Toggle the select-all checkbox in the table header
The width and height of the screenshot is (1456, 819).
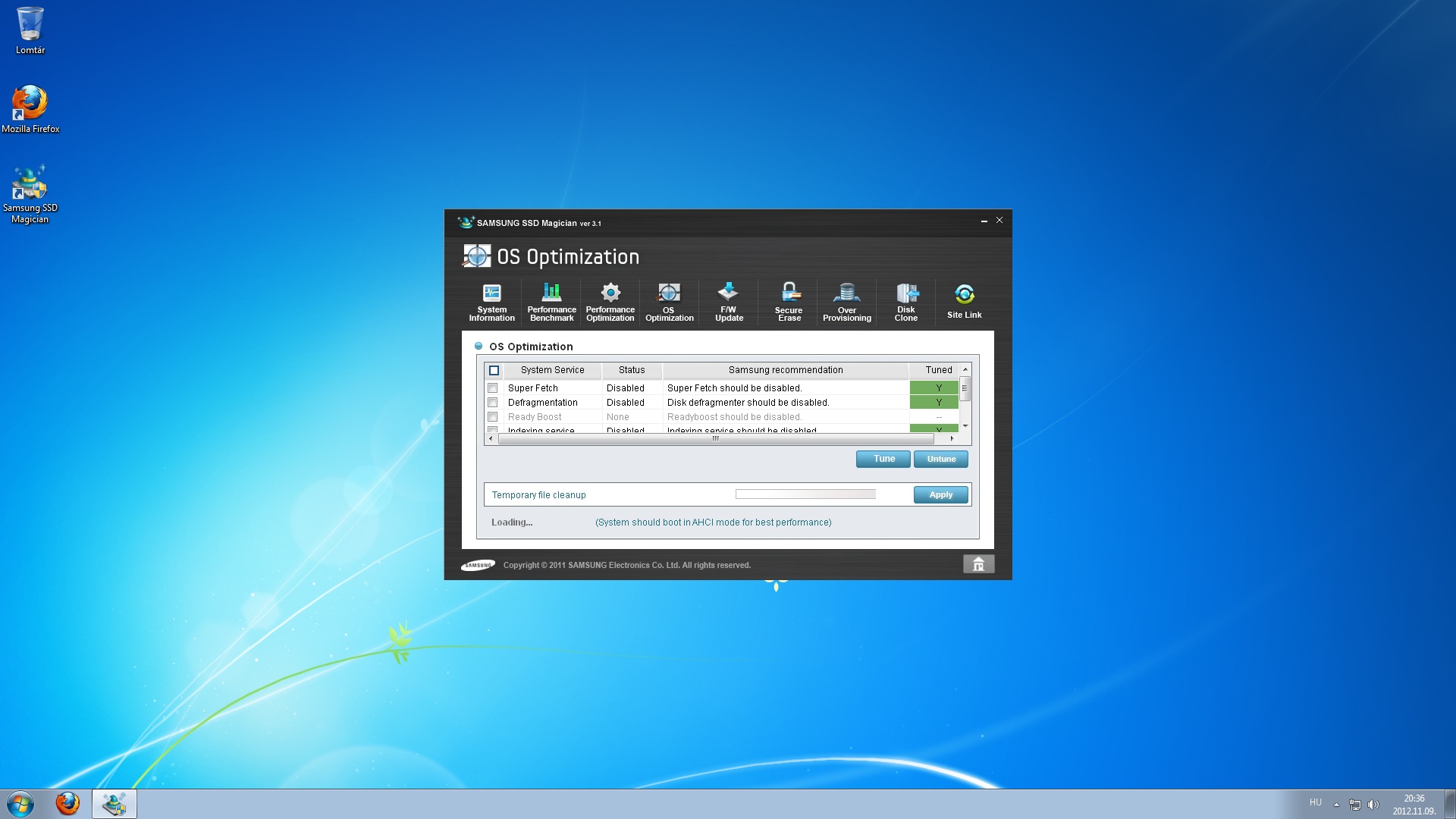[x=494, y=371]
